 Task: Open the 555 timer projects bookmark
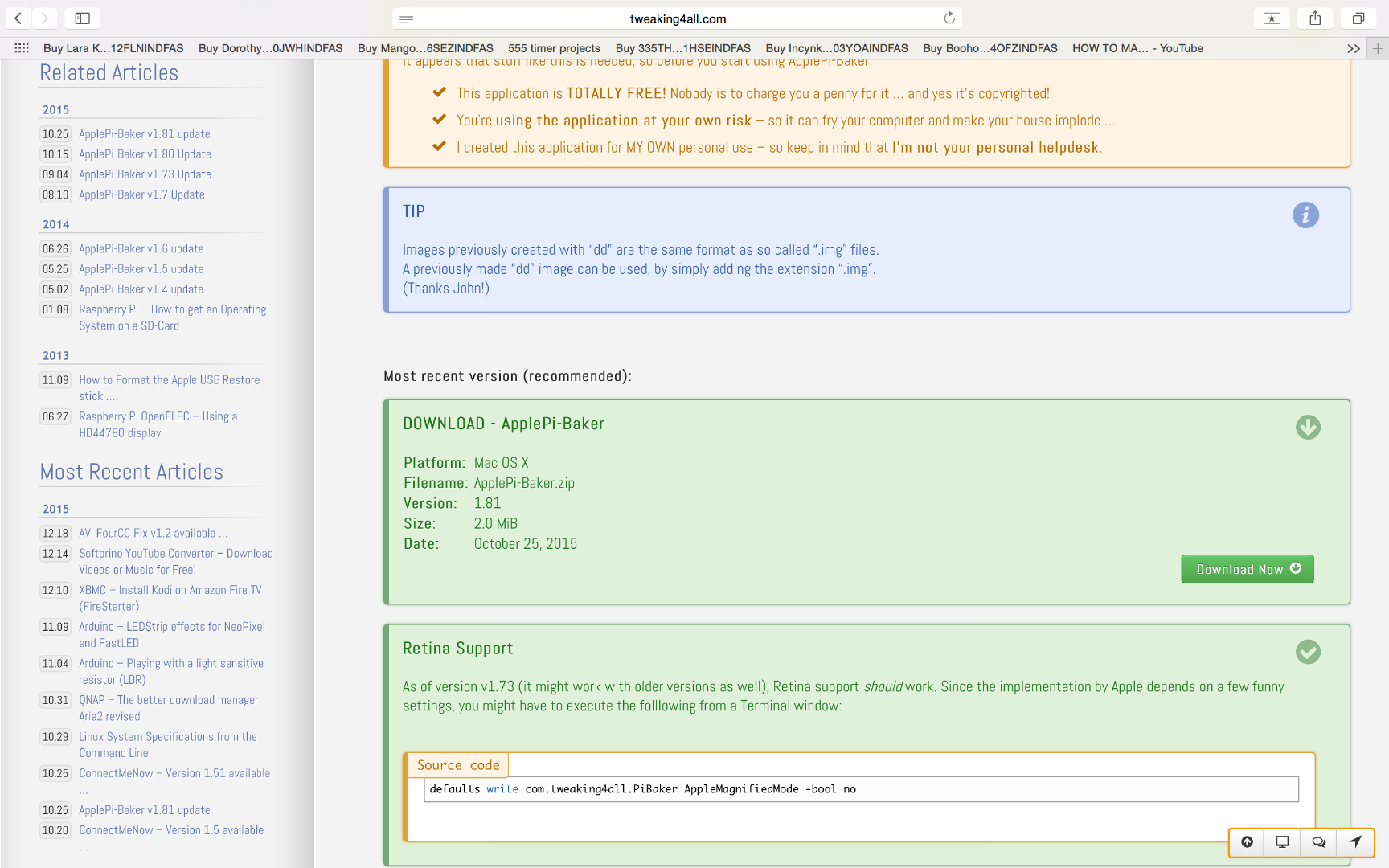click(554, 48)
